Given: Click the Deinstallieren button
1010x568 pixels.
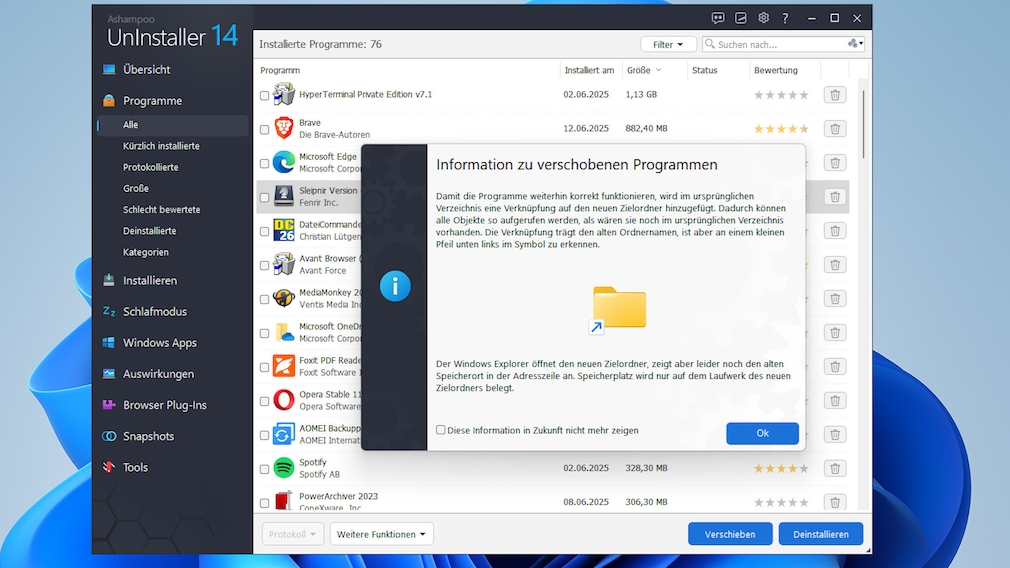Looking at the screenshot, I should (x=820, y=534).
